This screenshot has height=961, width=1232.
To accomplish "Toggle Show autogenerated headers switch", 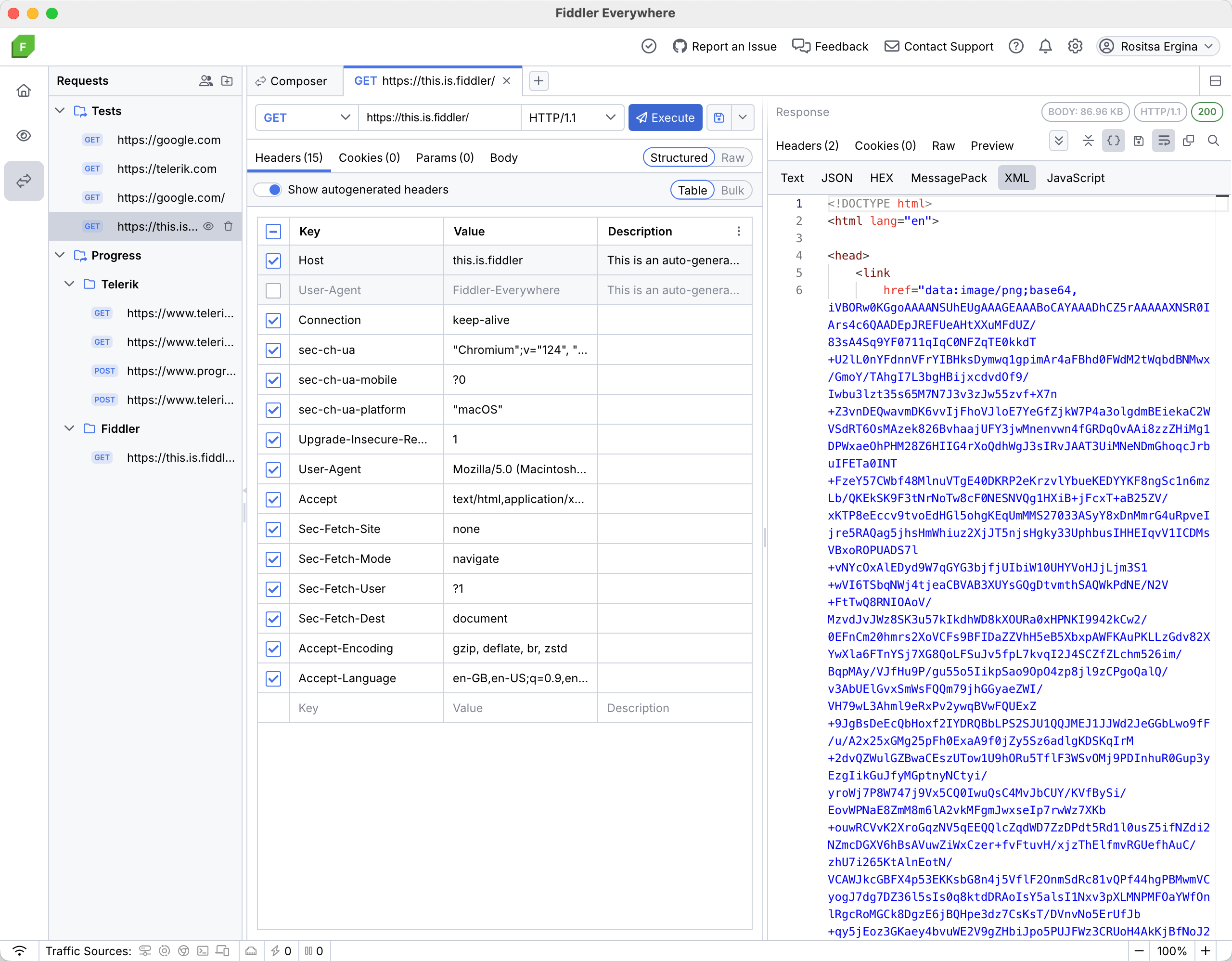I will click(268, 190).
